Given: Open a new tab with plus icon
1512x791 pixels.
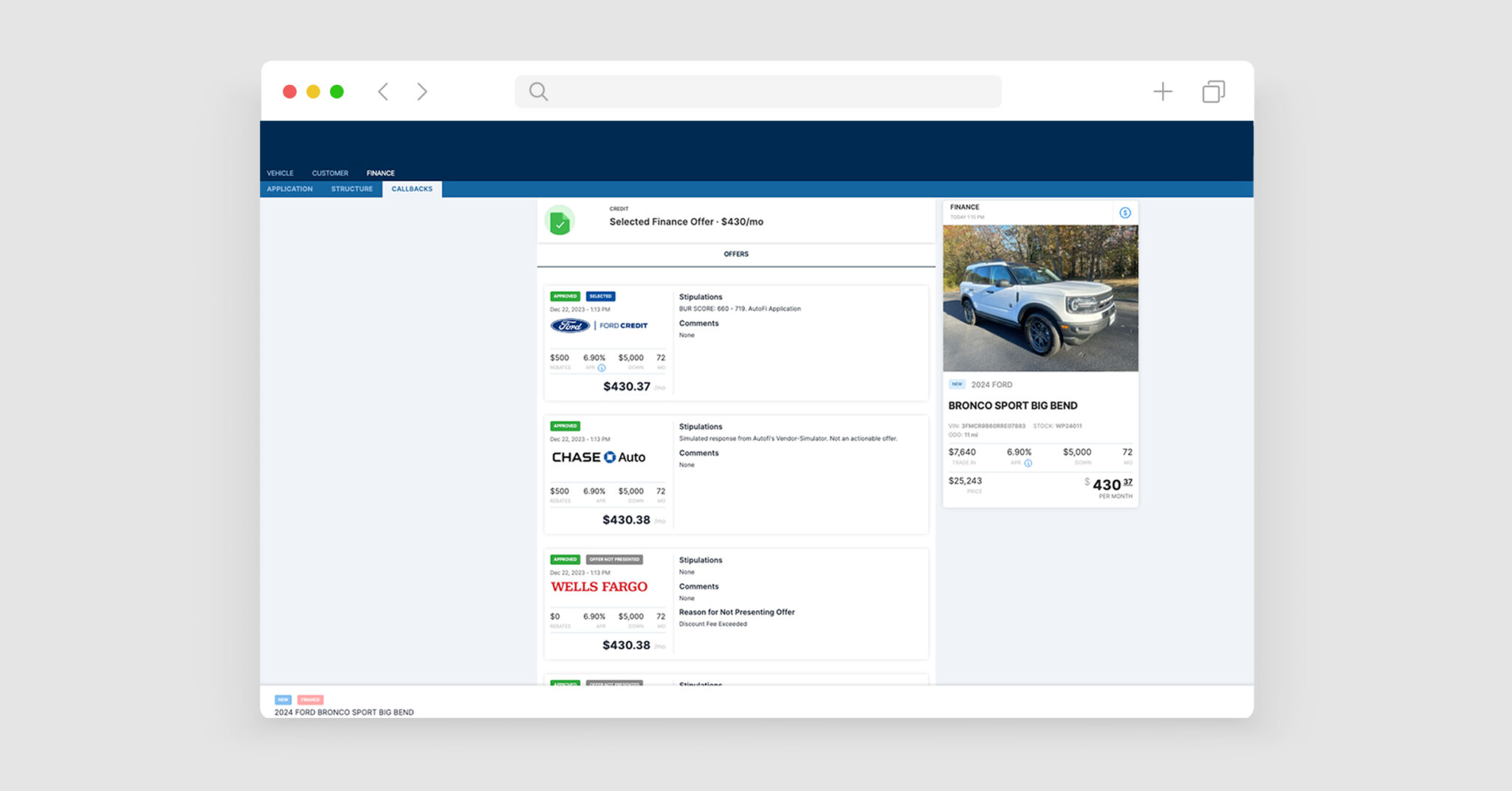Looking at the screenshot, I should [1162, 92].
